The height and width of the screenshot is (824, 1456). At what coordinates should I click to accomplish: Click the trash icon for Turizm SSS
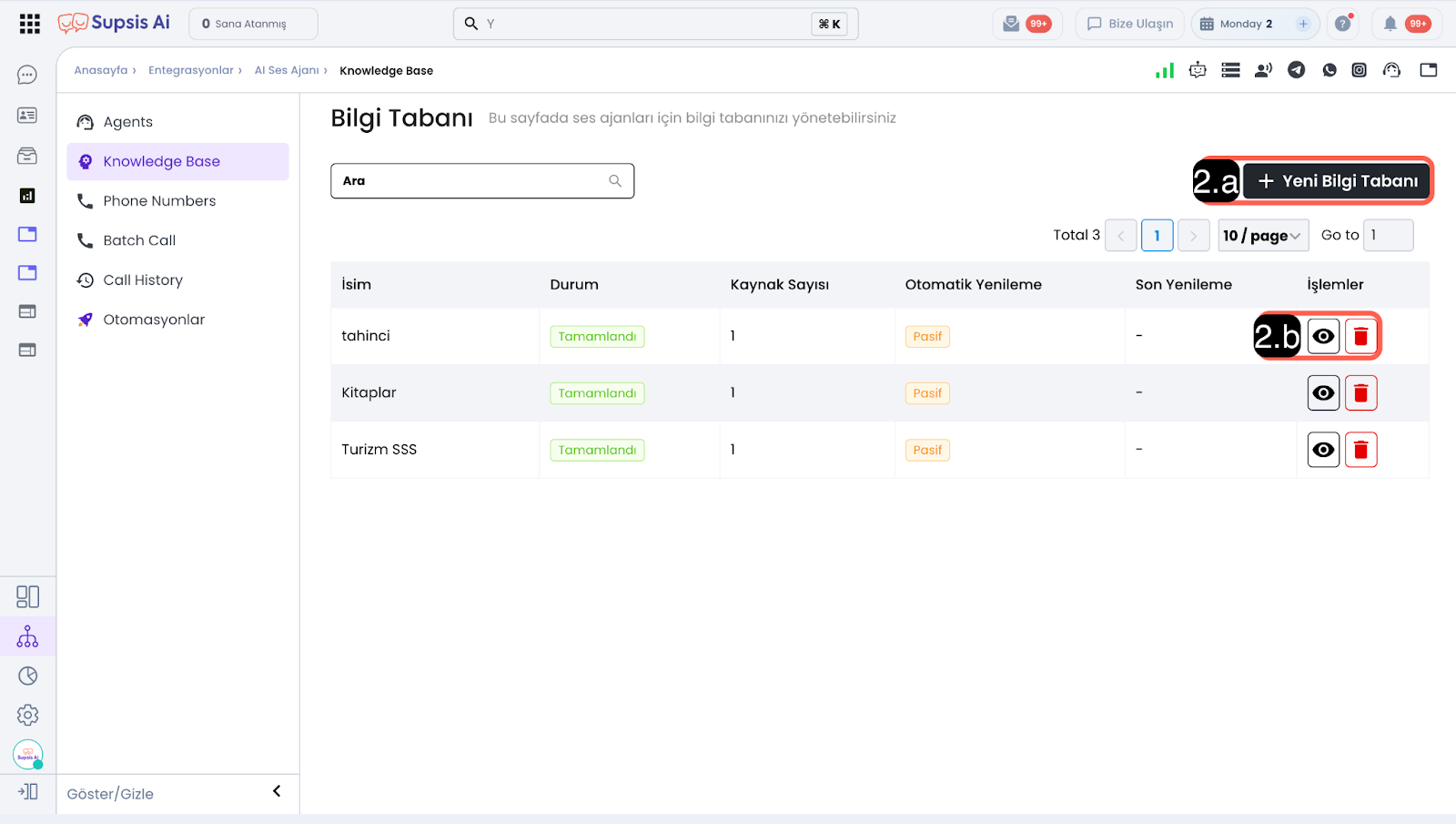tap(1360, 450)
